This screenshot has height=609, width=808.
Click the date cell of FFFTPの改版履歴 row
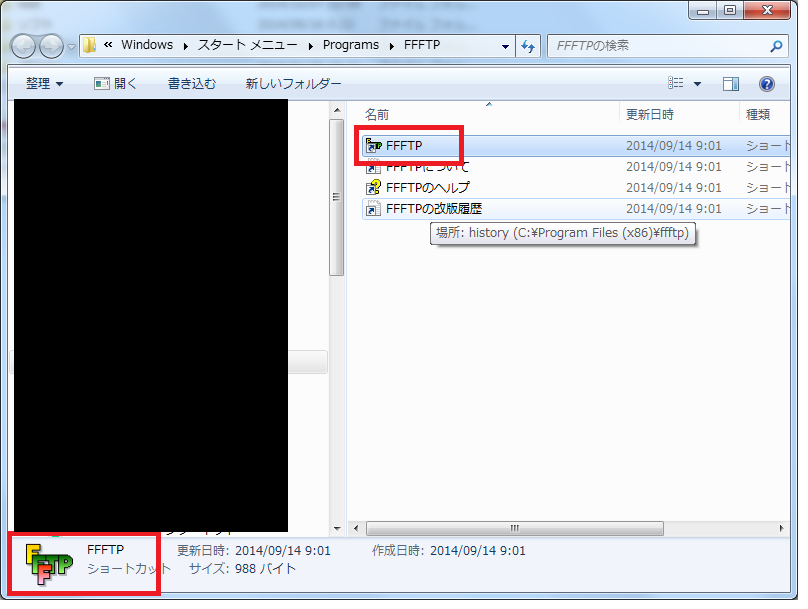[674, 209]
